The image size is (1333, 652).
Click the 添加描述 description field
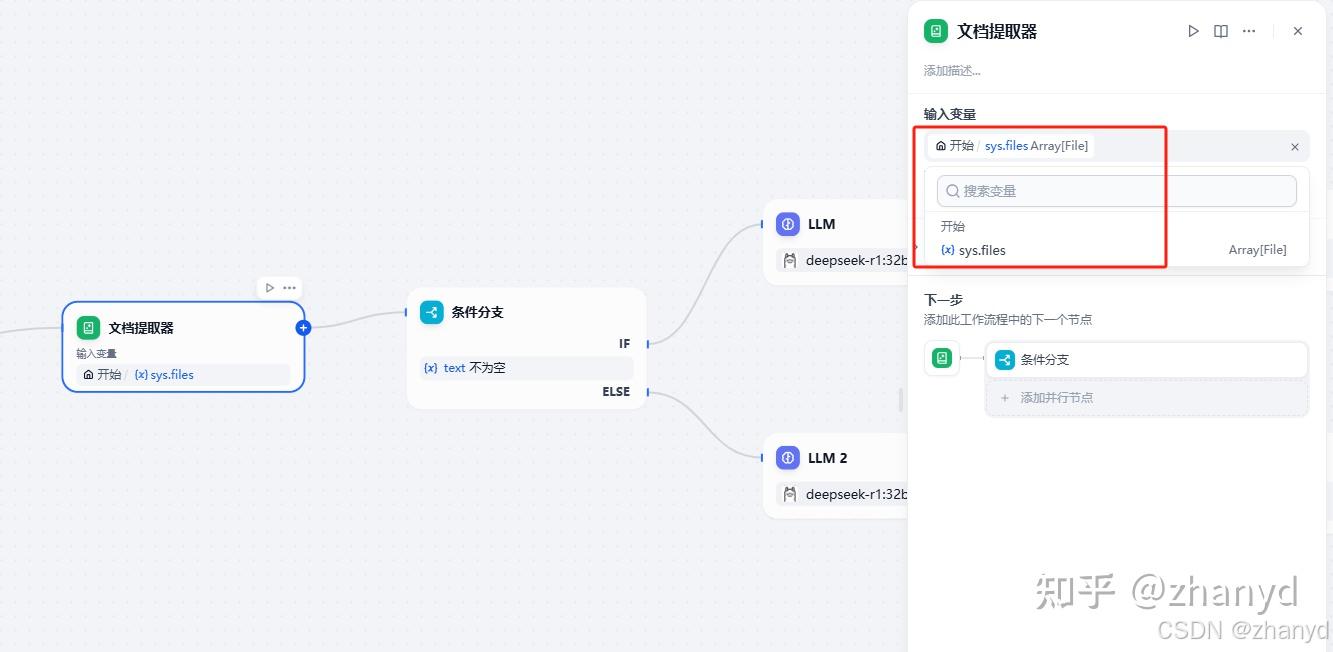coord(952,71)
